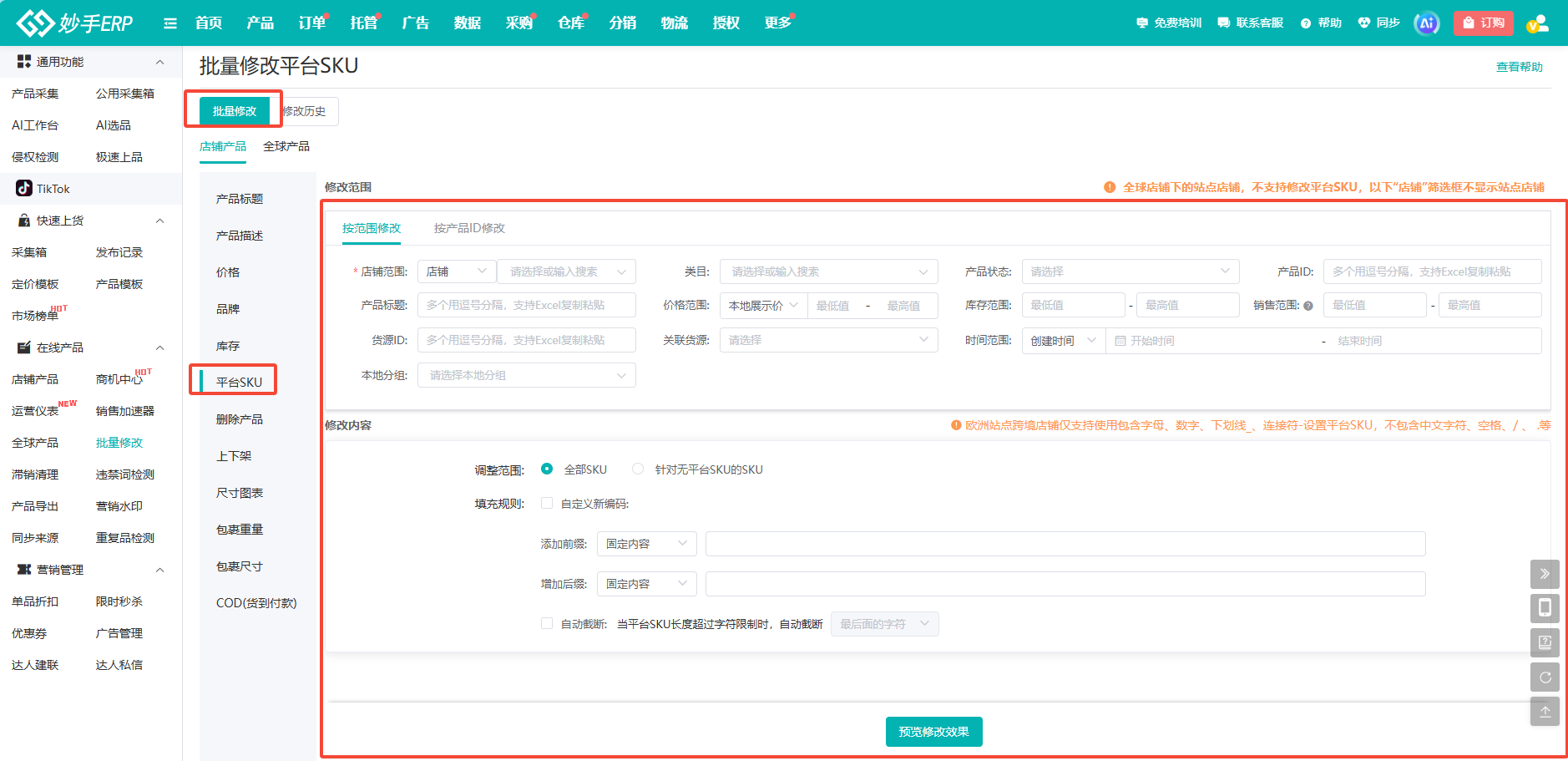Click the refresh floating icon

[x=1545, y=677]
